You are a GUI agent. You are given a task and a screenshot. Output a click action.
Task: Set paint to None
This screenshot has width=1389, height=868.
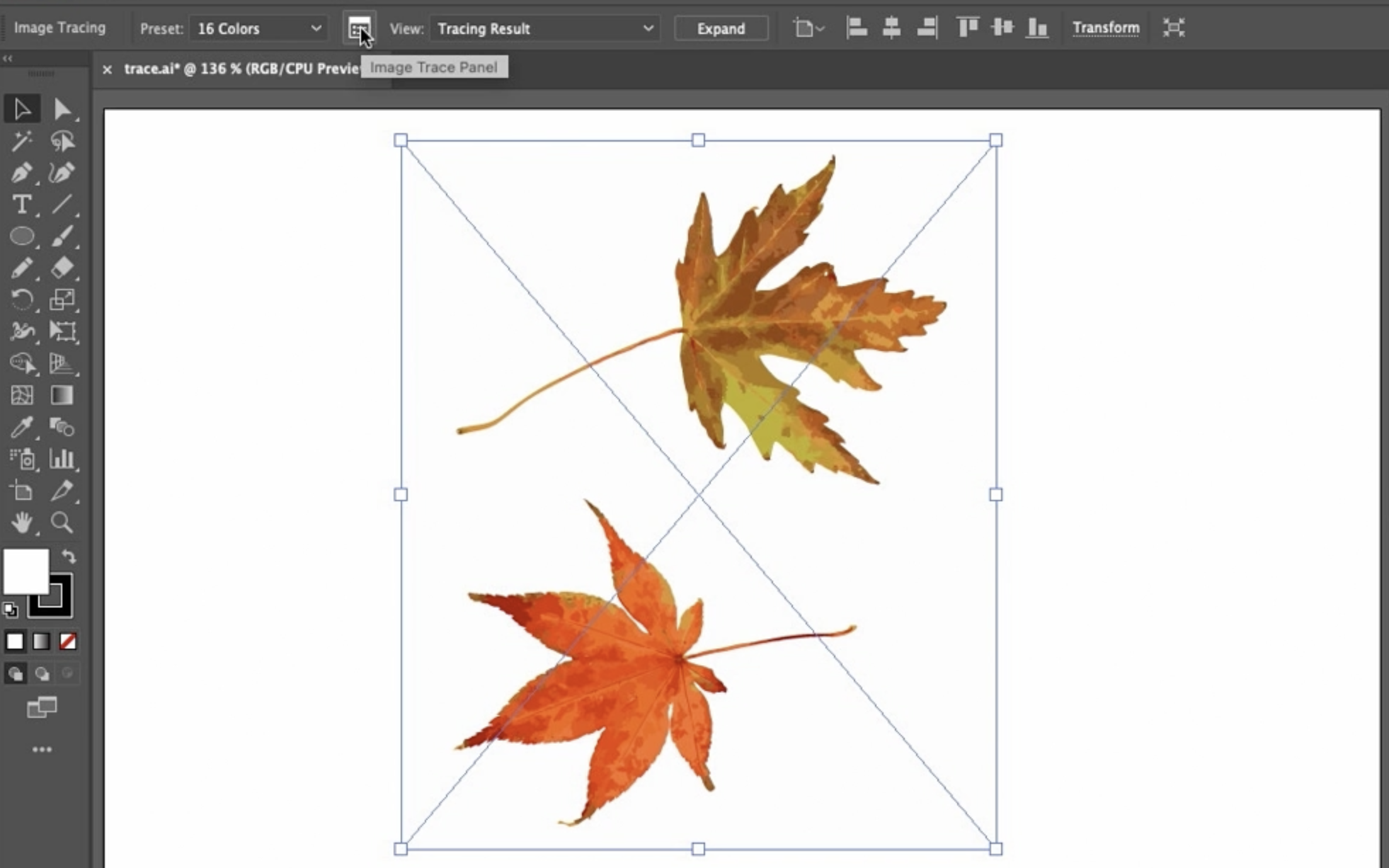click(68, 641)
